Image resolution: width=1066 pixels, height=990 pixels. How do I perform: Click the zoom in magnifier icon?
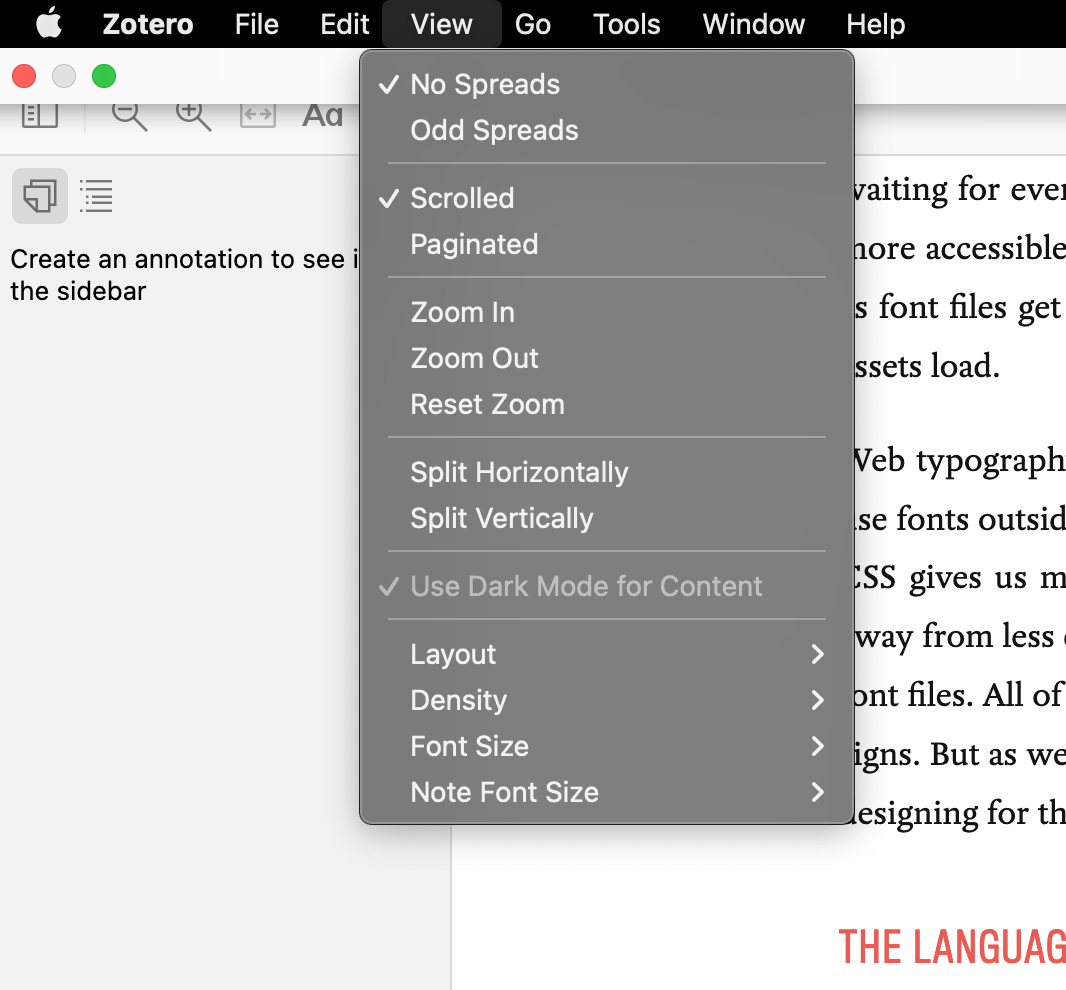pyautogui.click(x=193, y=115)
